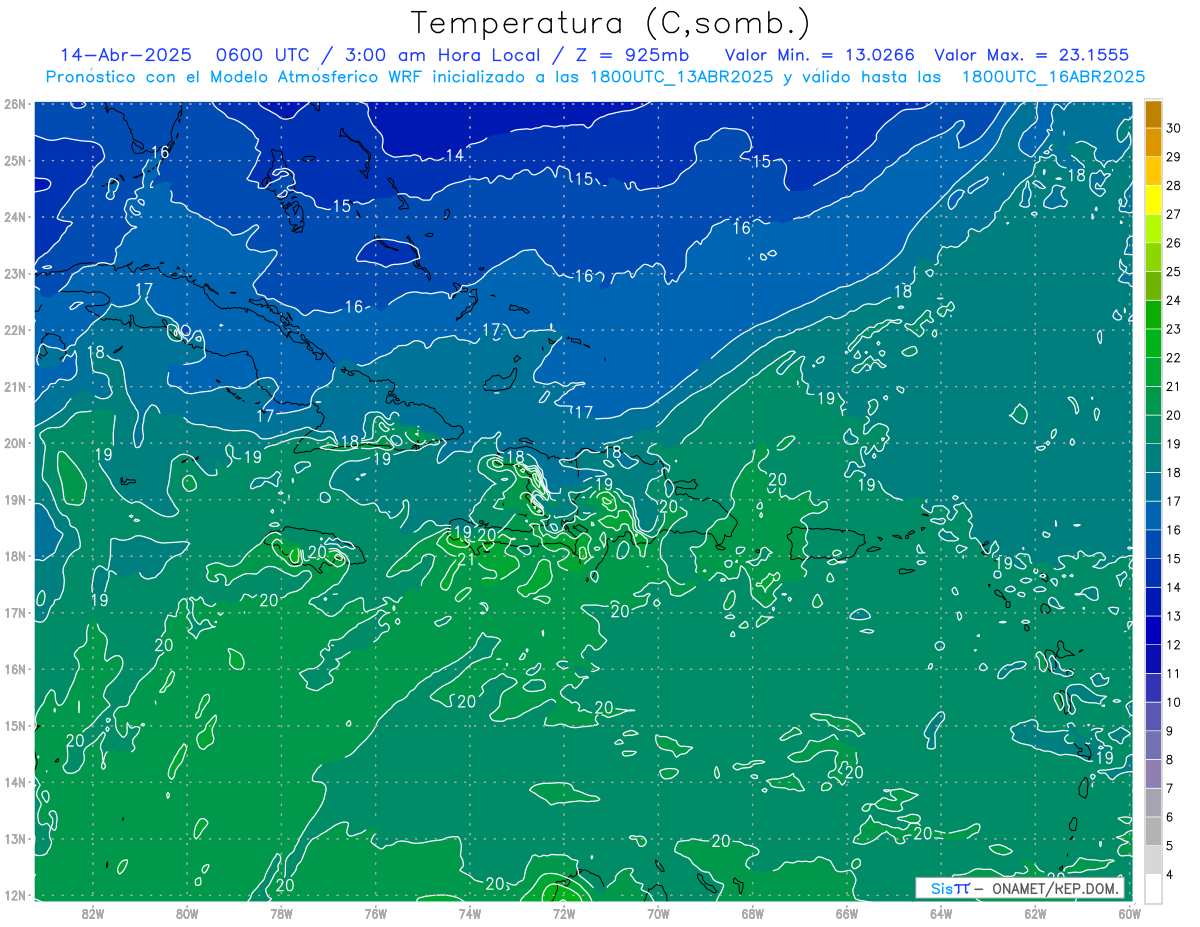The height and width of the screenshot is (927, 1200).
Task: Click the 66W longitude axis label
Action: click(x=847, y=913)
